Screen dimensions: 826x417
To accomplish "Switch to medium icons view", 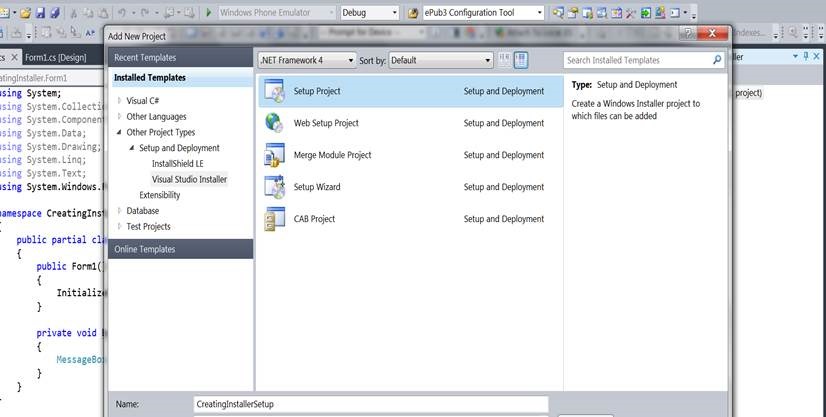I will pos(520,60).
